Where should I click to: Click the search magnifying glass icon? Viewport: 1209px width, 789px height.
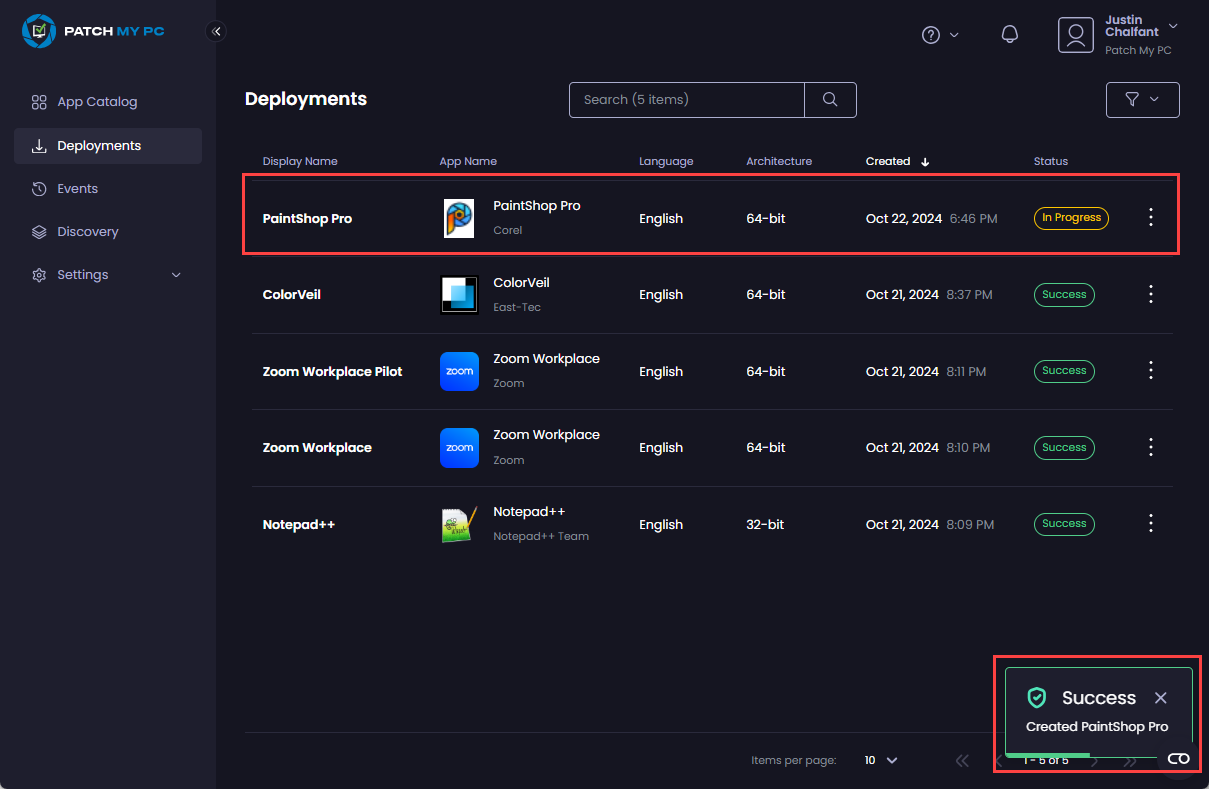pos(830,100)
